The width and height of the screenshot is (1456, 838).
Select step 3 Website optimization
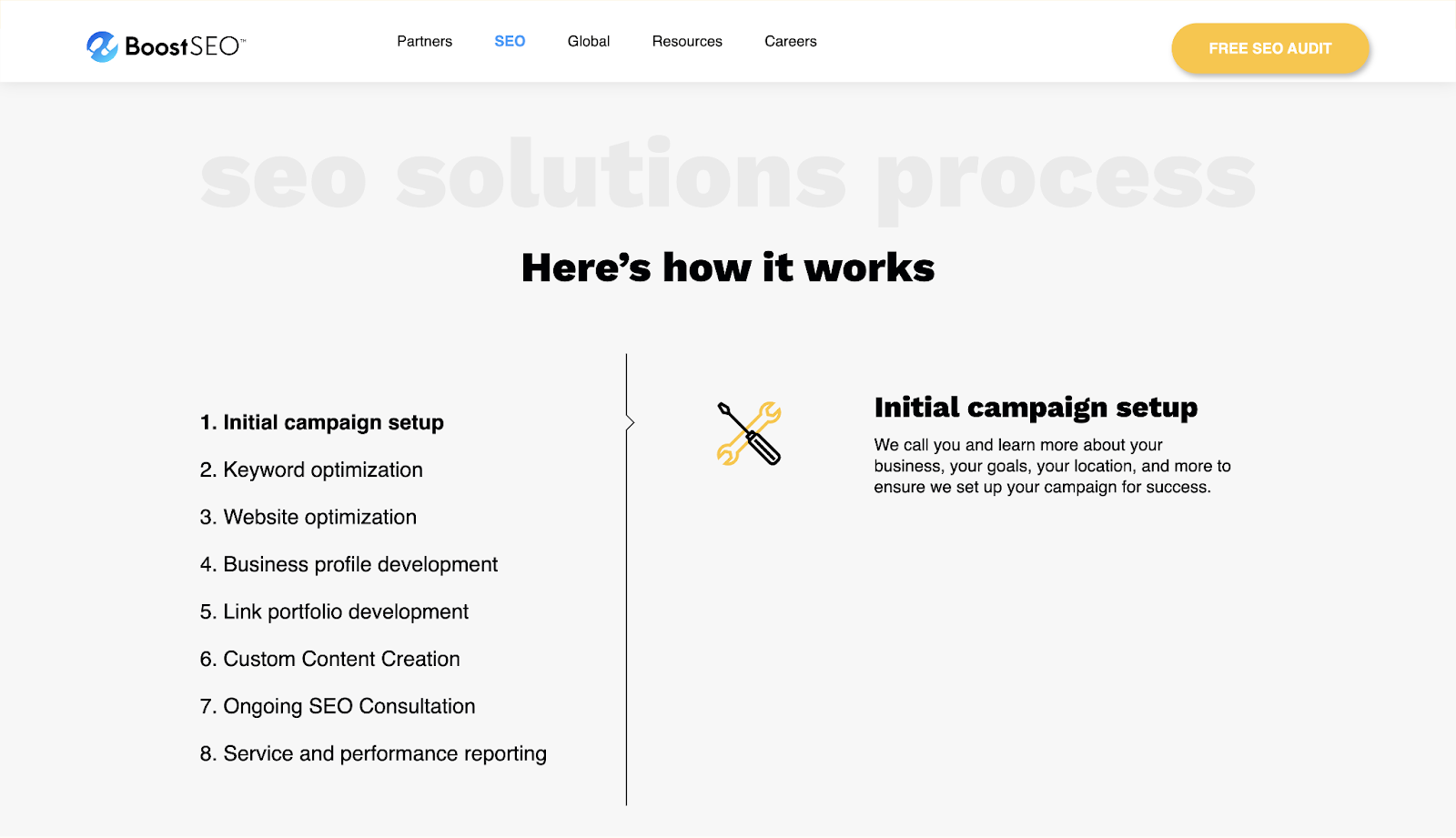[308, 517]
